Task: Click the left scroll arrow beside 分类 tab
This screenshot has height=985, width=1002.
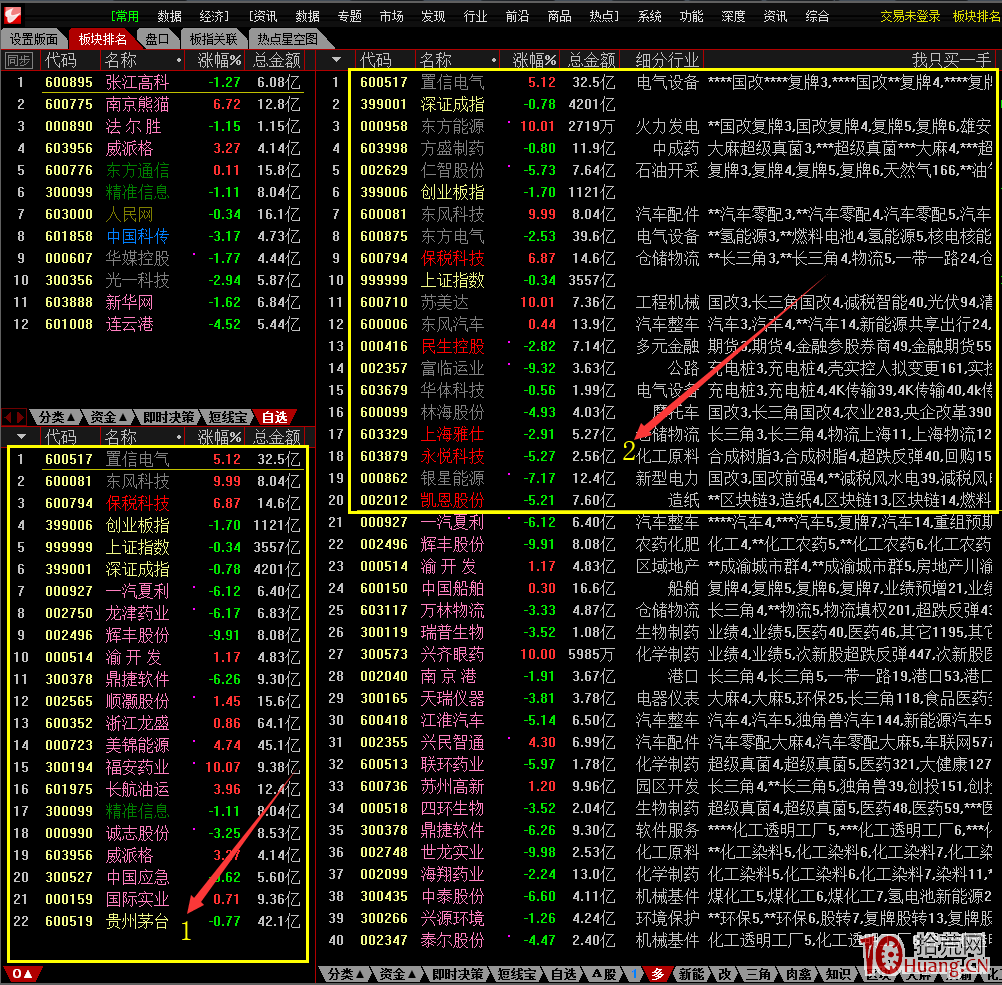Action: click(8, 417)
